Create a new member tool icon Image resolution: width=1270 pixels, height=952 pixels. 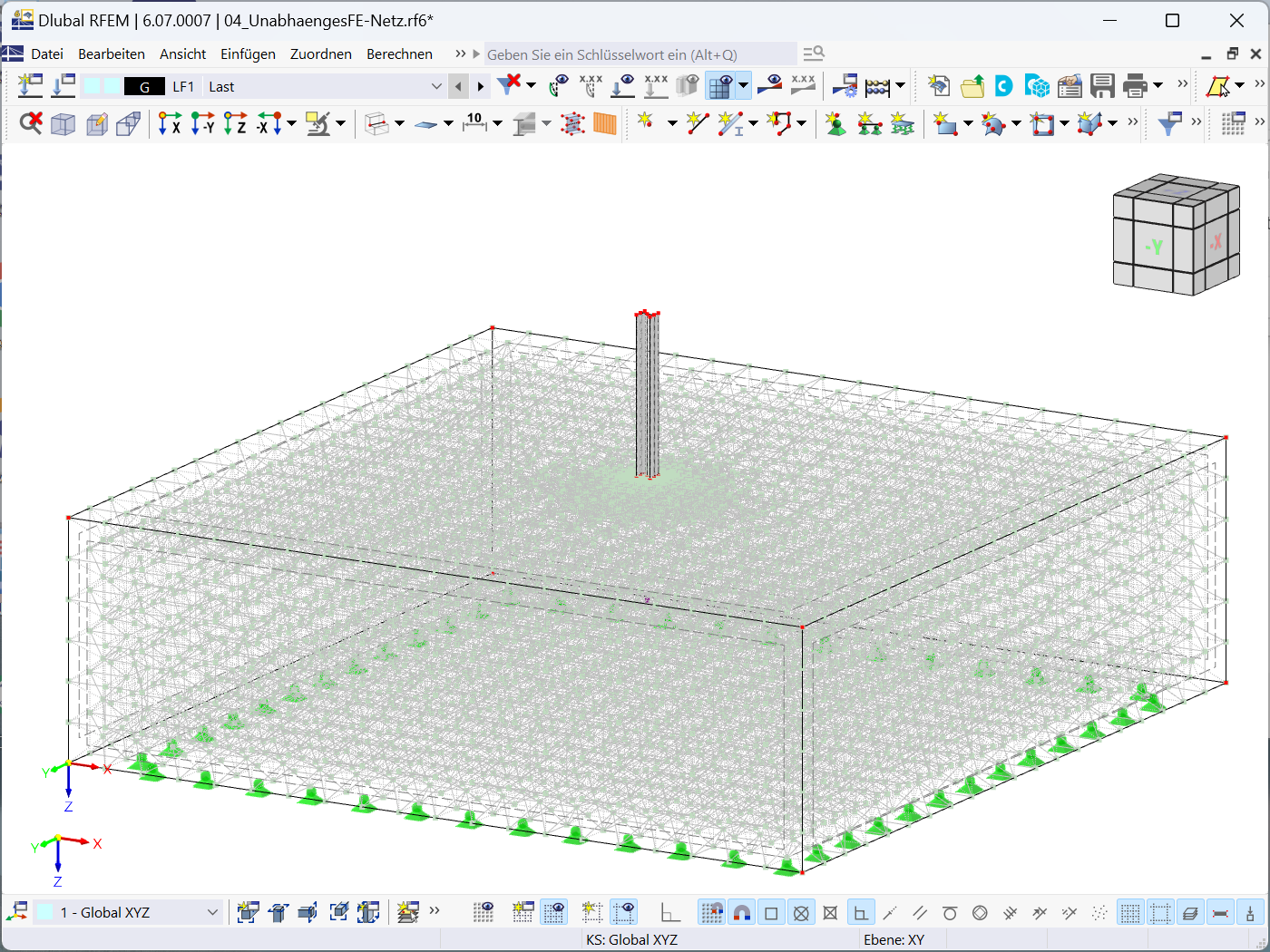pyautogui.click(x=729, y=123)
